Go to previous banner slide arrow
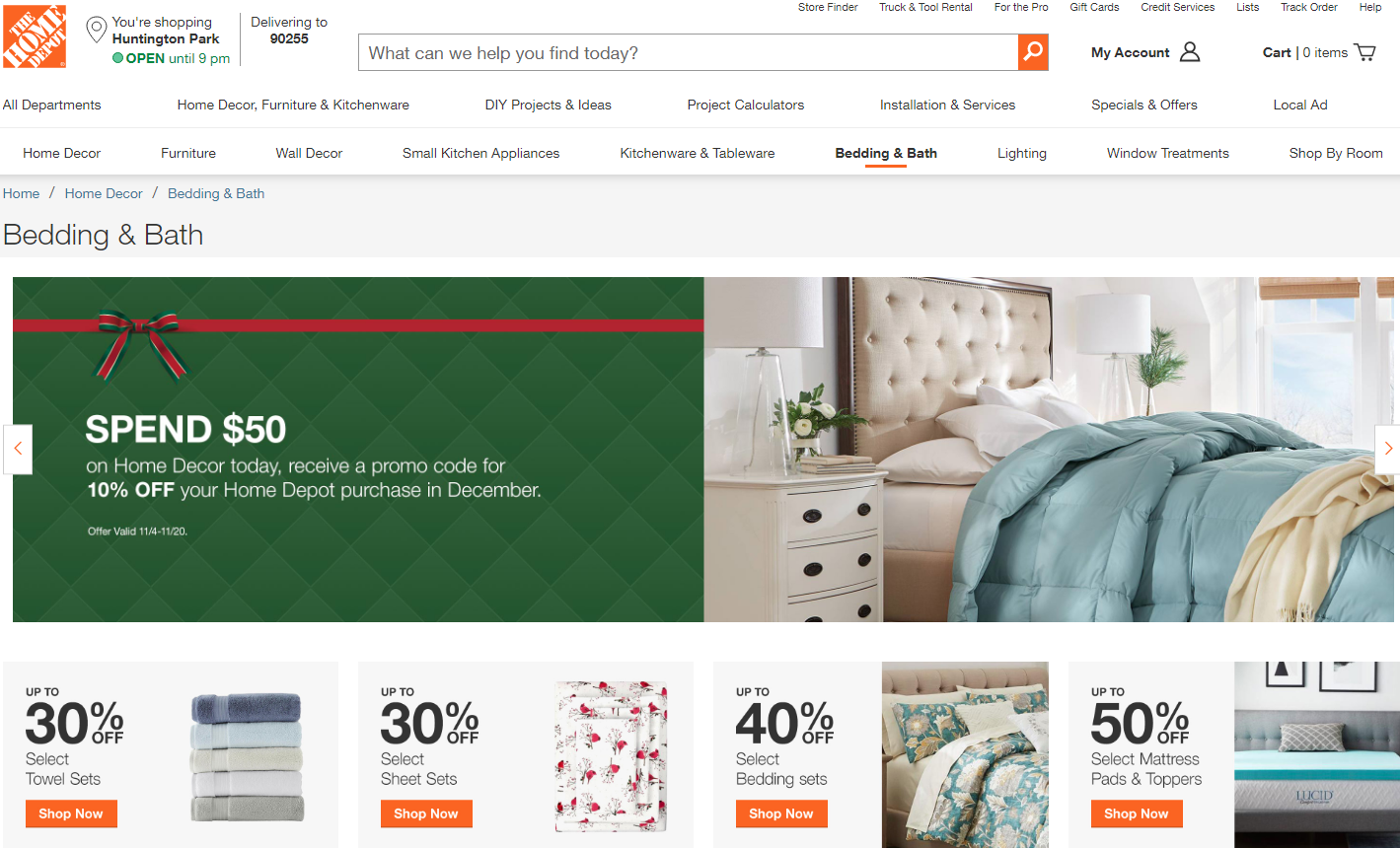The image size is (1400, 848). (x=18, y=449)
